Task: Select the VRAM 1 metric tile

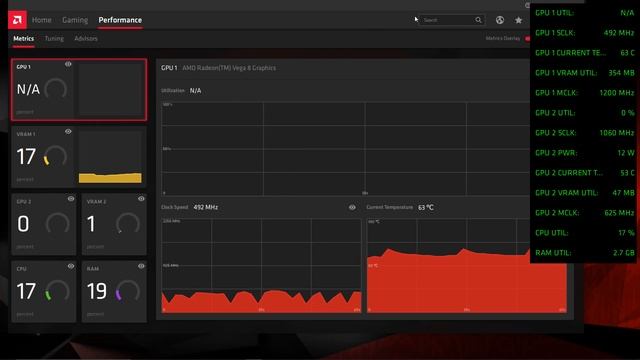Action: click(x=79, y=157)
